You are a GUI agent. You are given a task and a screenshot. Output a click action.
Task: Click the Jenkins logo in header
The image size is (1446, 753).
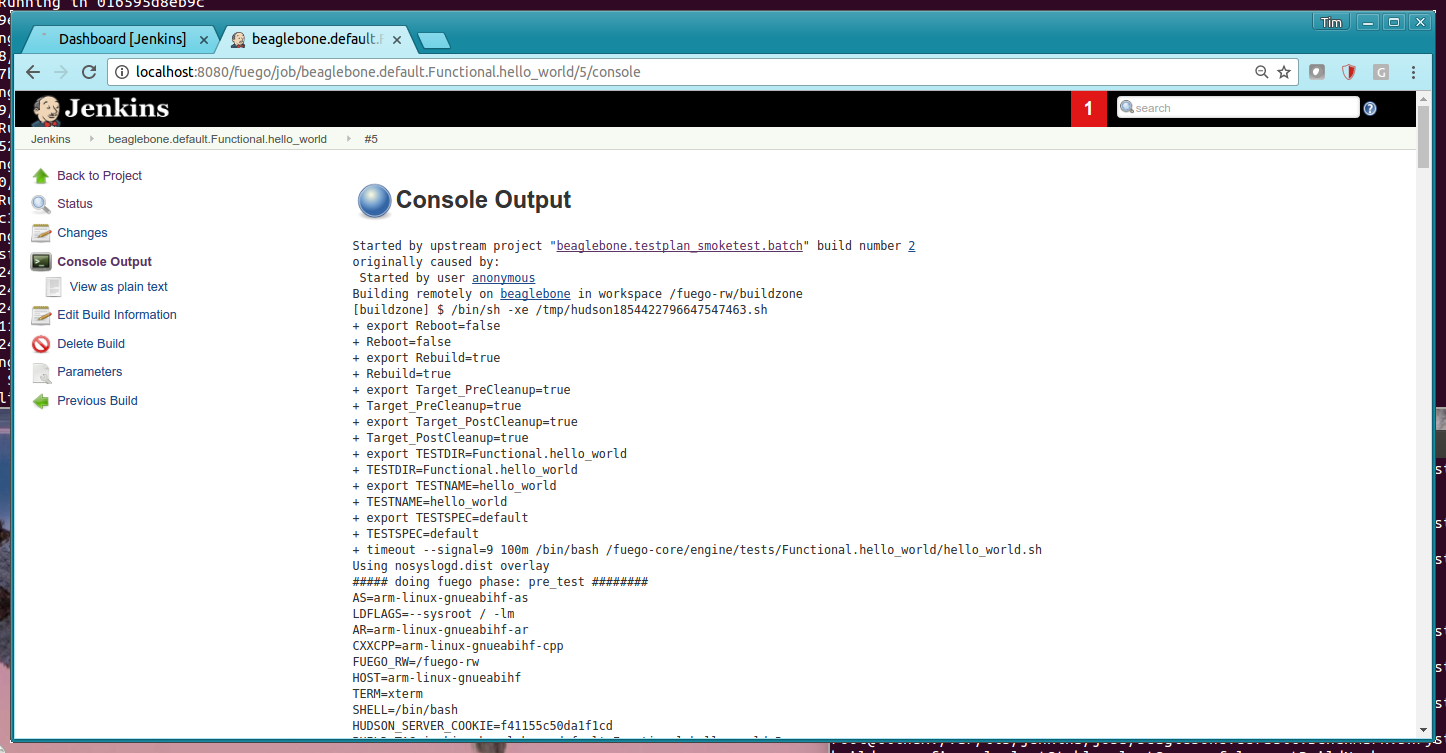tap(101, 109)
